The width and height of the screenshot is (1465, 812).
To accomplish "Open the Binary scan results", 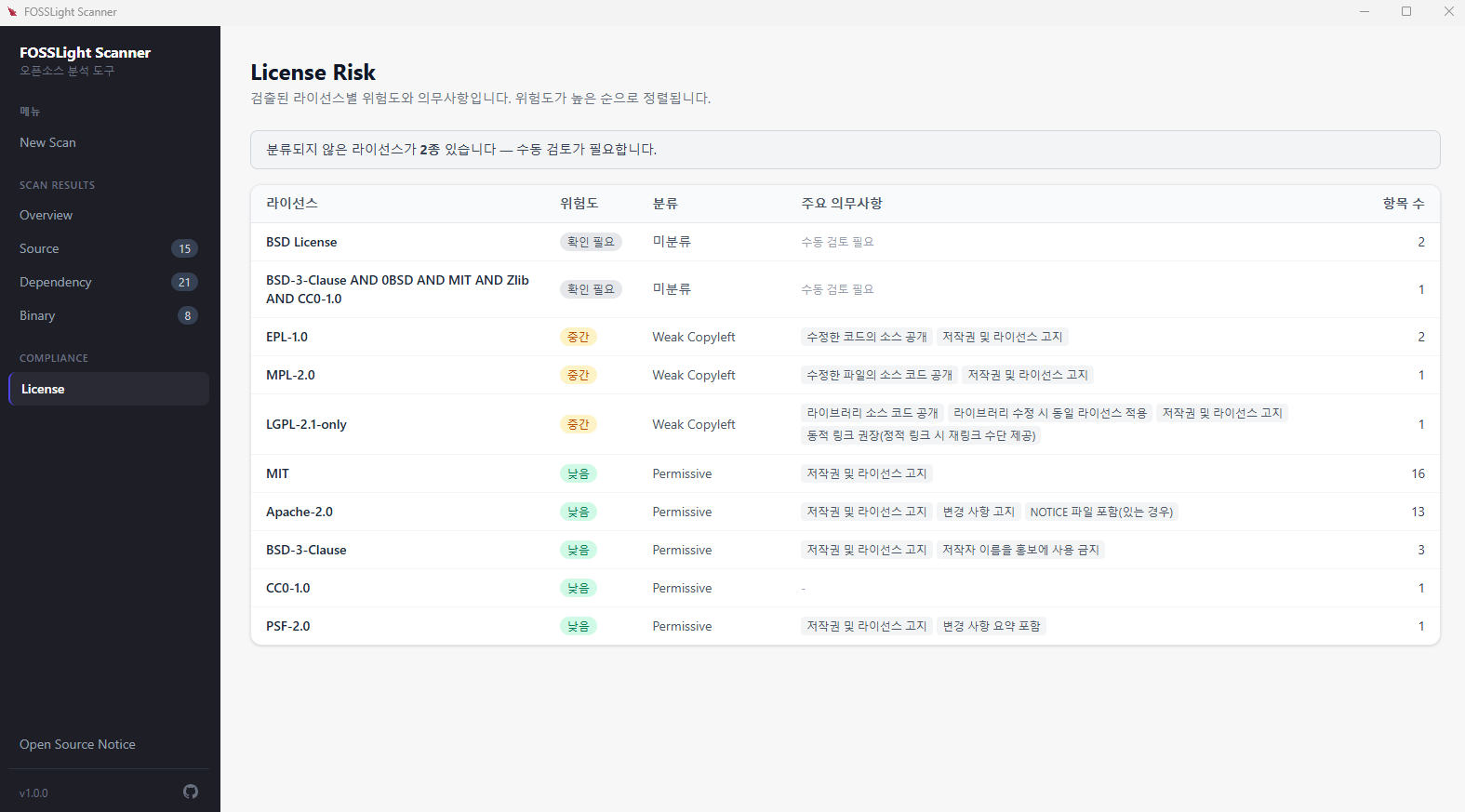I will pyautogui.click(x=109, y=315).
